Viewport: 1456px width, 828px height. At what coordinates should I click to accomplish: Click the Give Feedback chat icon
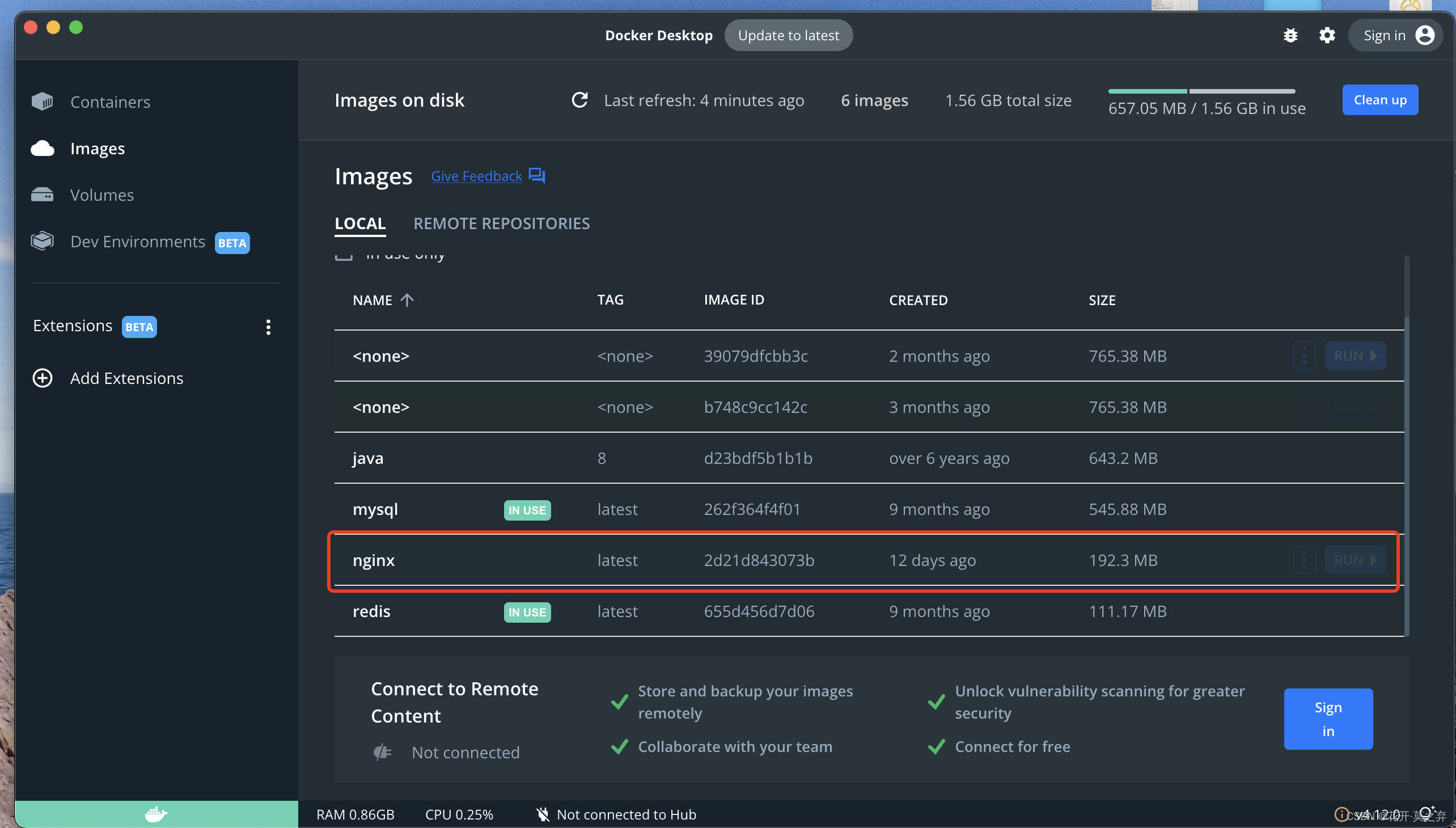click(536, 175)
